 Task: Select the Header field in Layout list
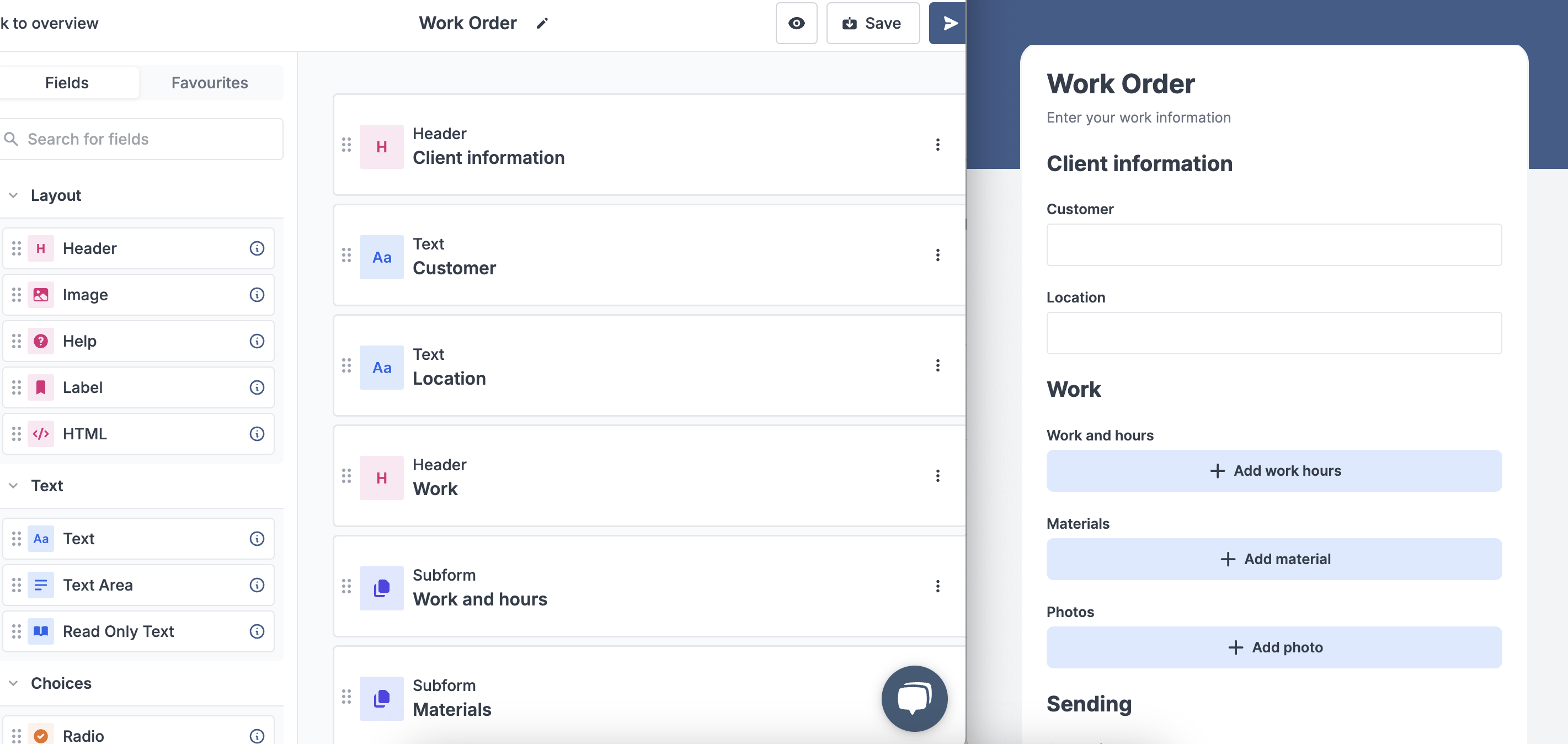coord(139,248)
